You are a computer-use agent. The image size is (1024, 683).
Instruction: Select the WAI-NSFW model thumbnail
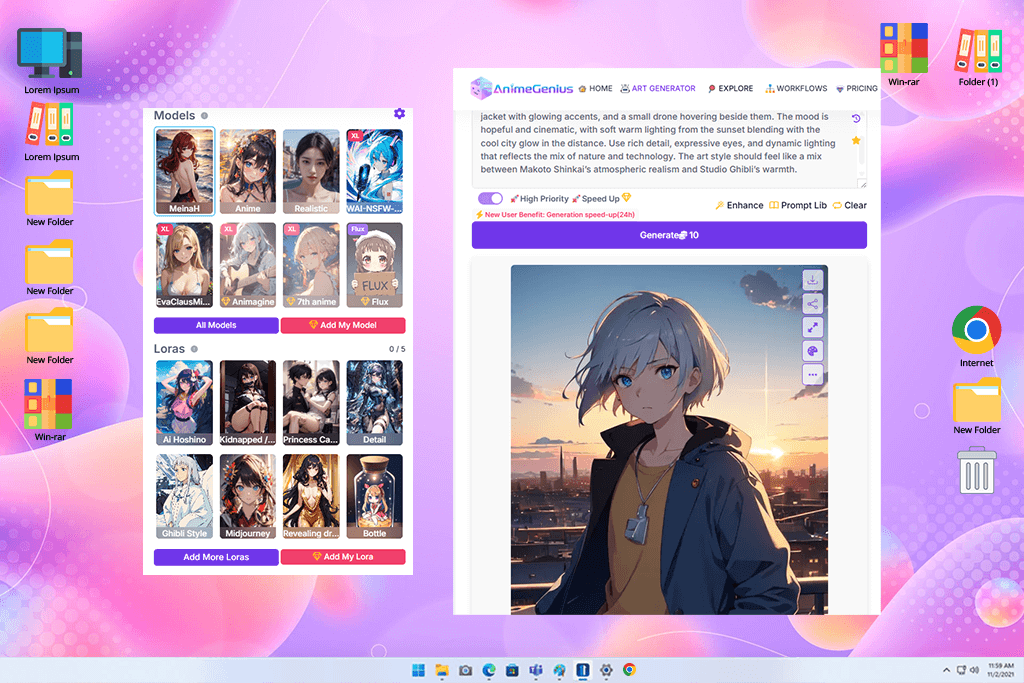(374, 172)
